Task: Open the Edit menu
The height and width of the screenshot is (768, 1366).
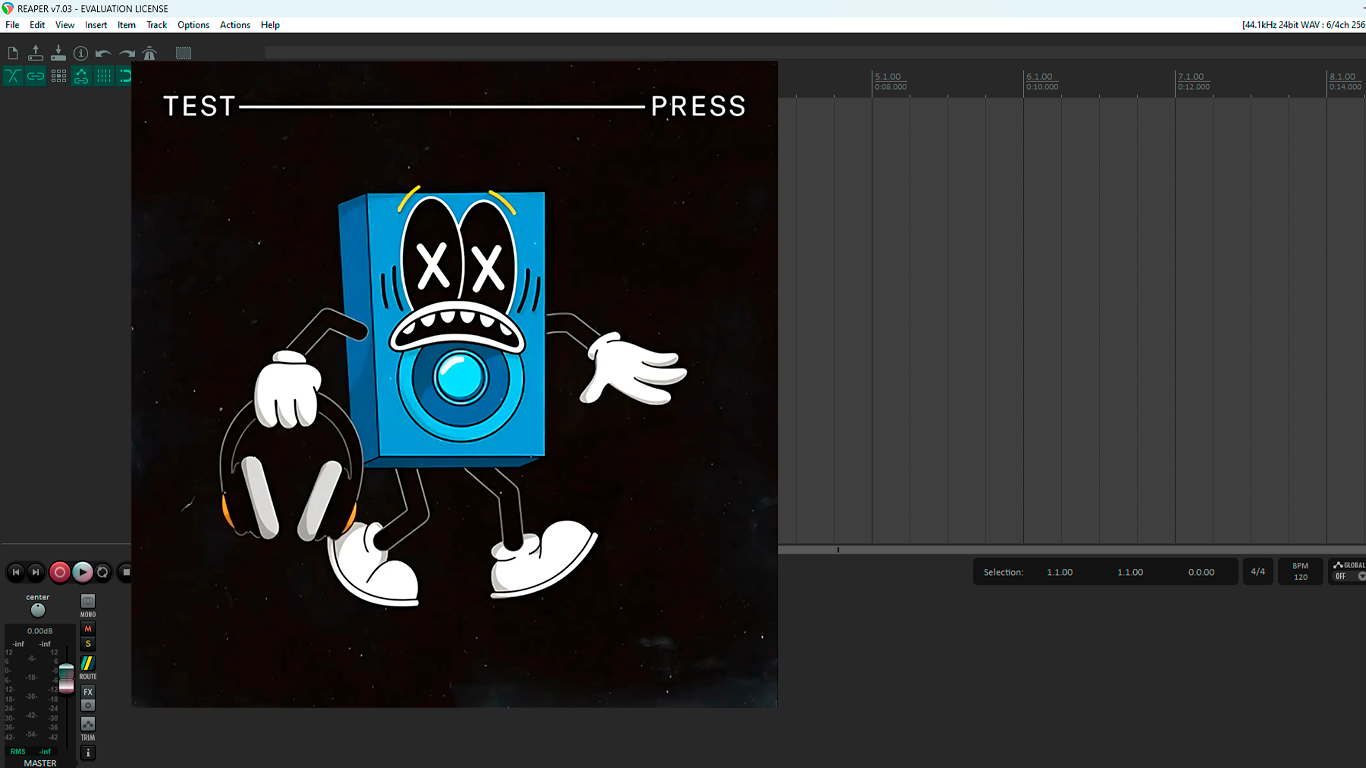Action: pos(37,25)
